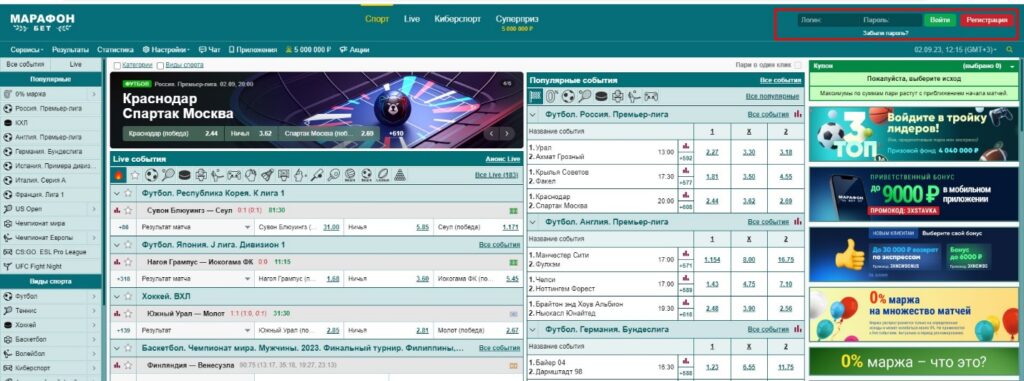Filter Live события by hockey puck icon

click(x=185, y=175)
